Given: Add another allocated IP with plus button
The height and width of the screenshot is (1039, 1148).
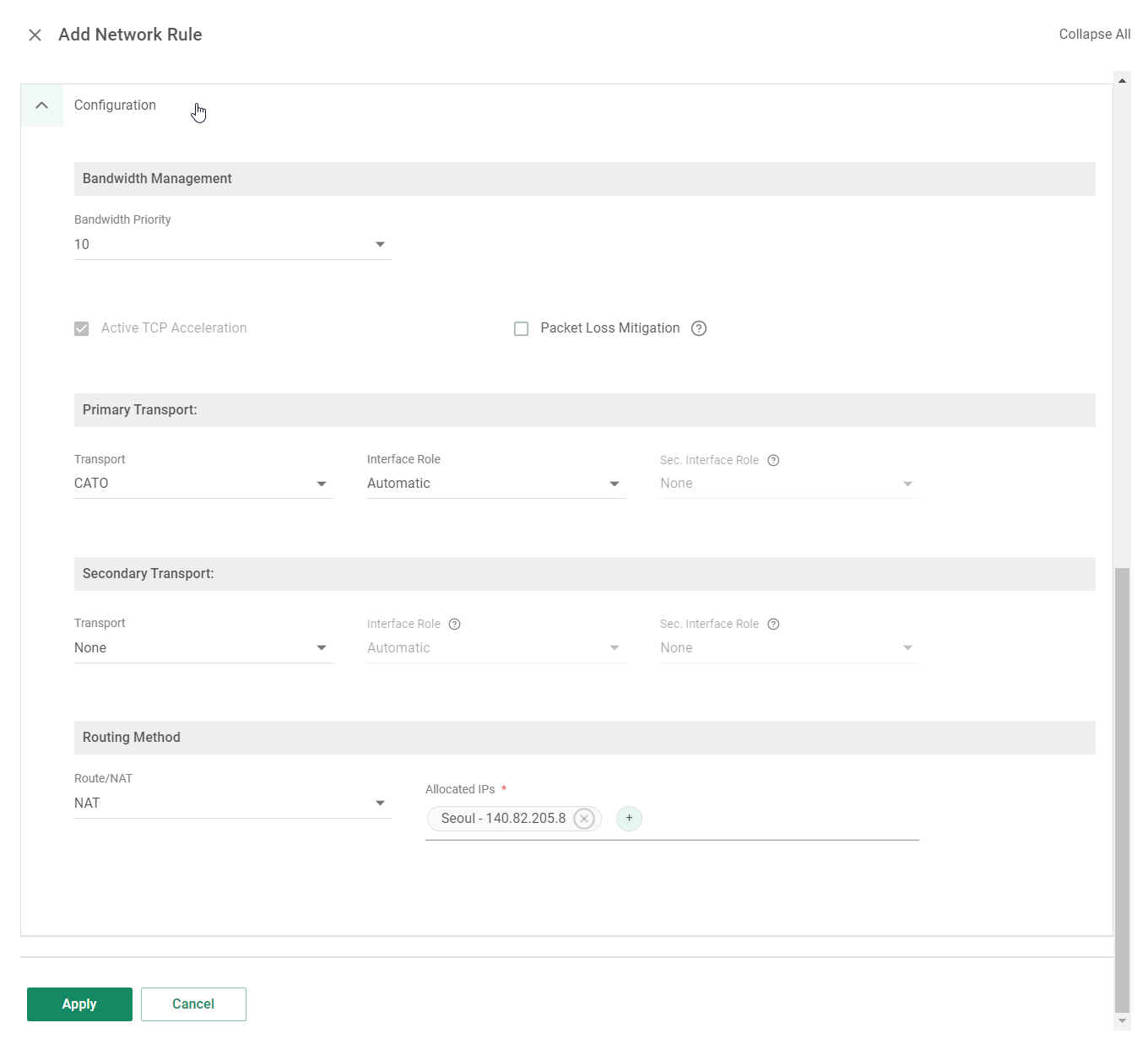Looking at the screenshot, I should 629,819.
